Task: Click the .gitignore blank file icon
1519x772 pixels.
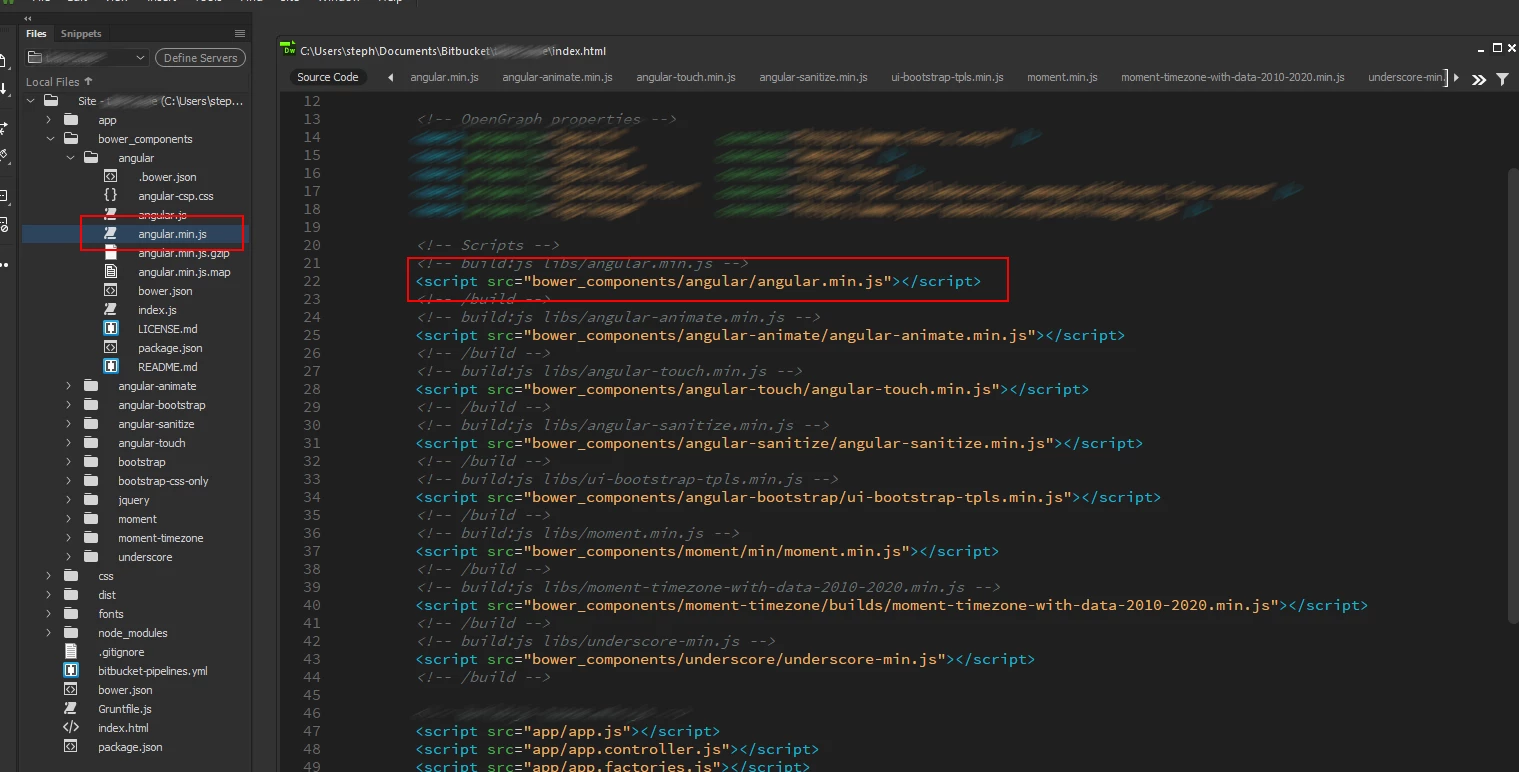Action: tap(71, 652)
